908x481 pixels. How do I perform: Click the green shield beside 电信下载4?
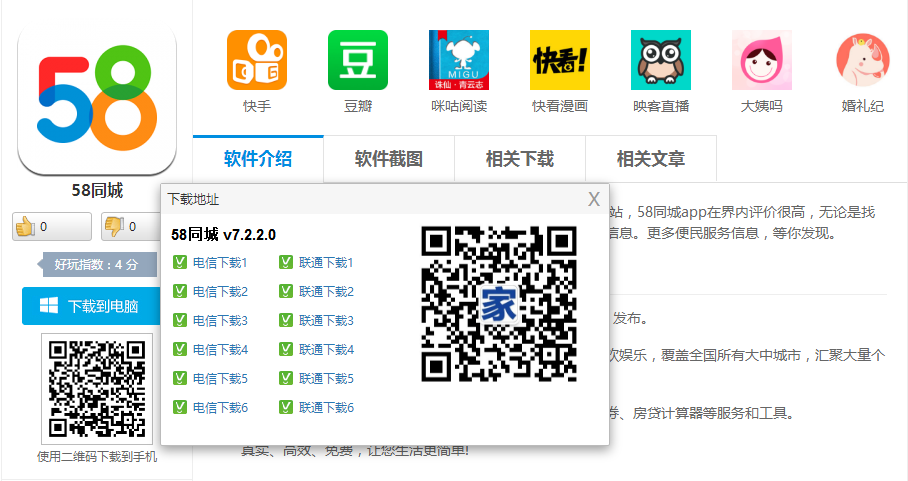click(x=180, y=350)
